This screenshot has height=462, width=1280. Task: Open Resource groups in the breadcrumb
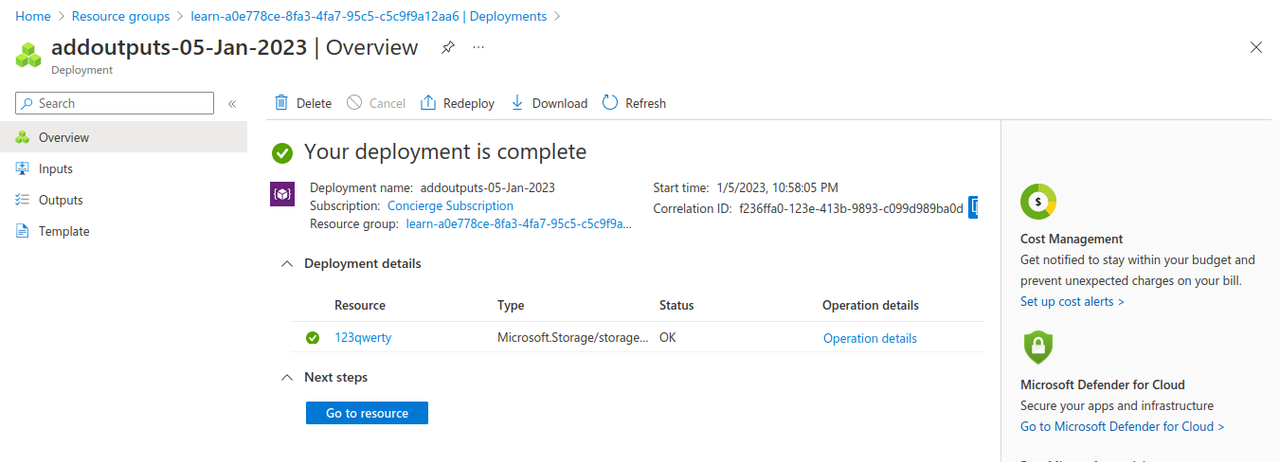[121, 16]
